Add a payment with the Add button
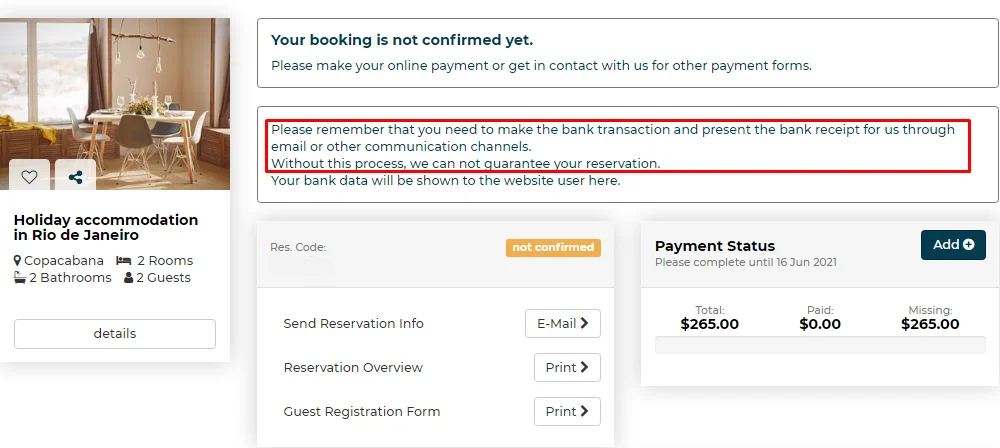The image size is (1000, 448). pyautogui.click(x=953, y=245)
